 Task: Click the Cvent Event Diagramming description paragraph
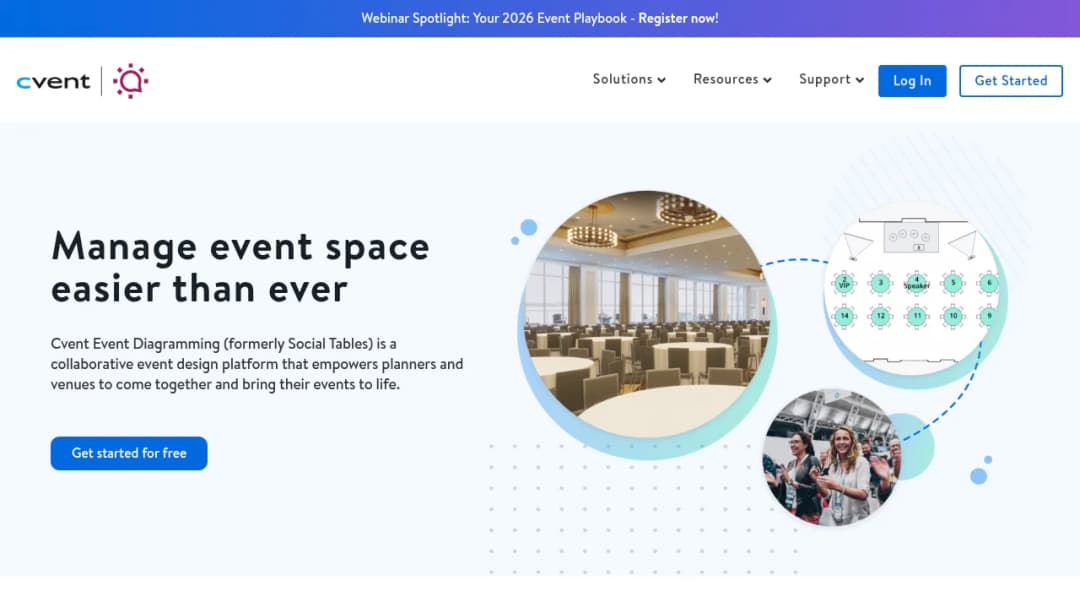point(257,364)
